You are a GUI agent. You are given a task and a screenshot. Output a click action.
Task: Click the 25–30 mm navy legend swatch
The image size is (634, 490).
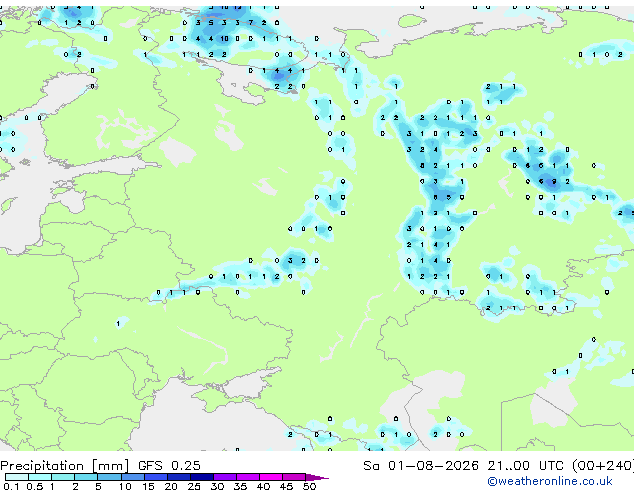click(x=202, y=477)
